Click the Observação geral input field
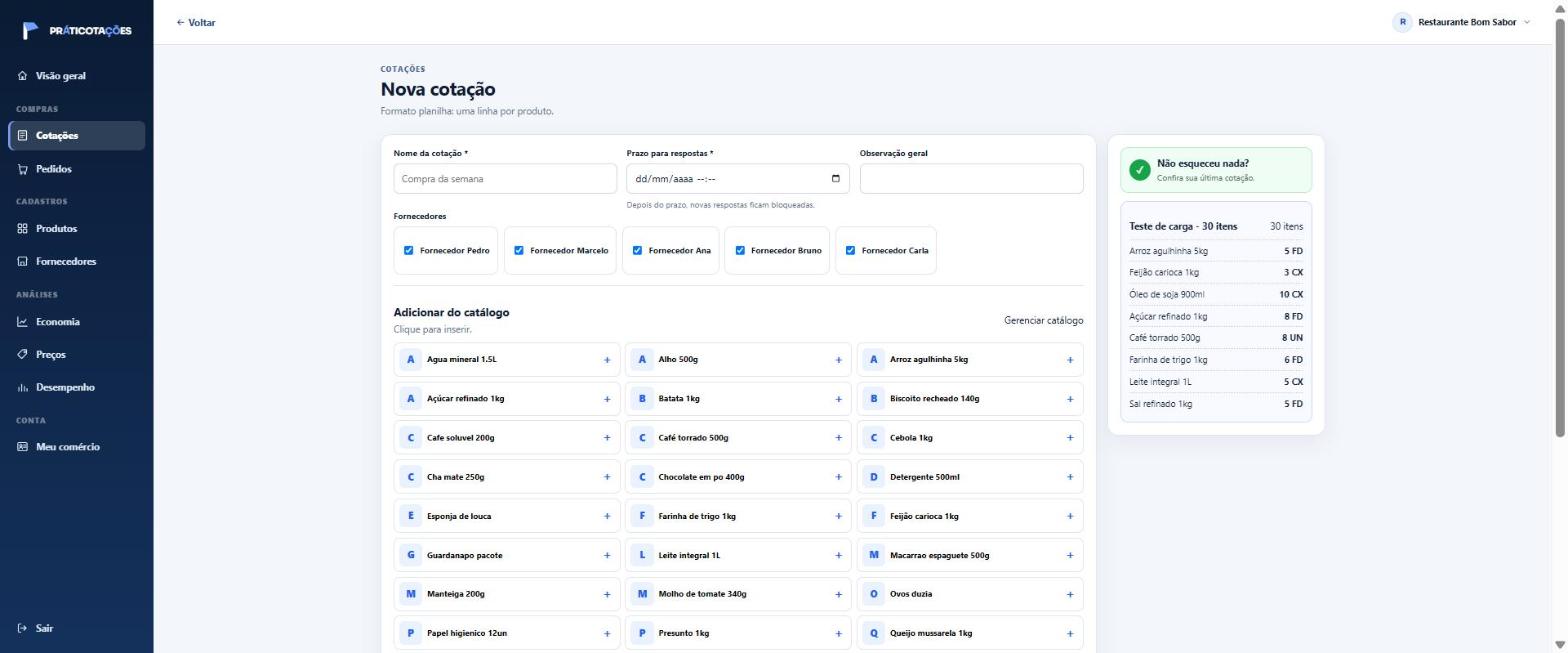The image size is (1568, 653). 971,179
